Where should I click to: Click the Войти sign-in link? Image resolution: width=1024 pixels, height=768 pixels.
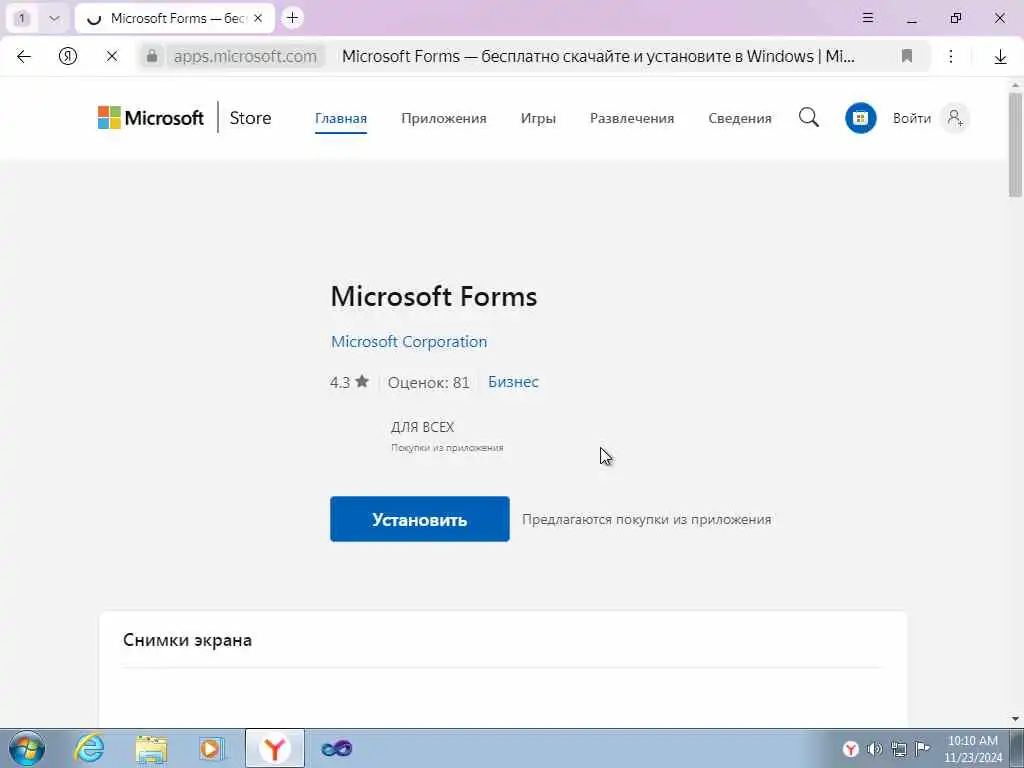tap(912, 118)
